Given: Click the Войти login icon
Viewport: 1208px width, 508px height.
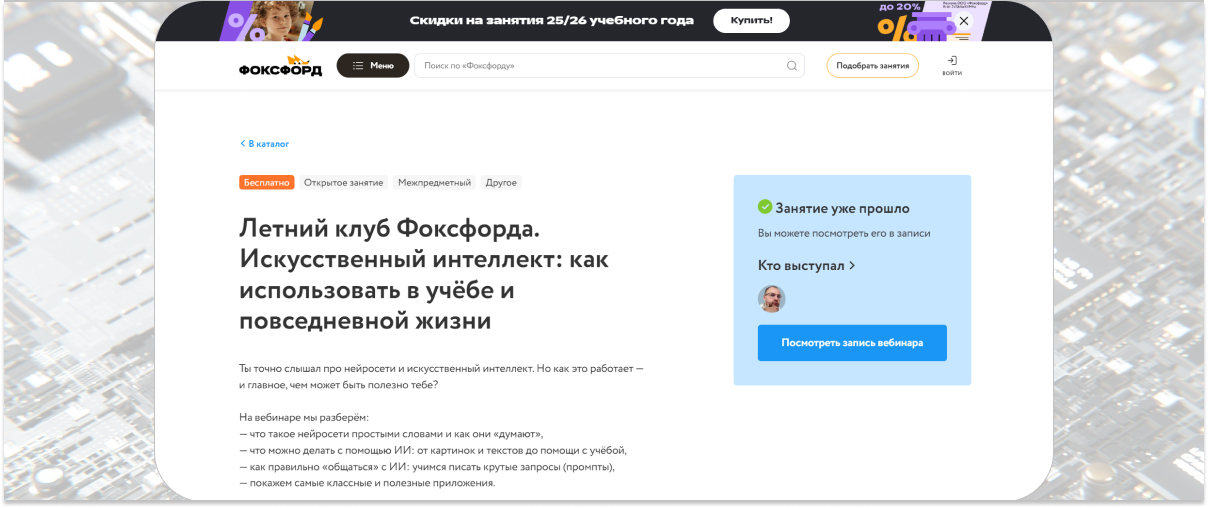Looking at the screenshot, I should (x=952, y=66).
